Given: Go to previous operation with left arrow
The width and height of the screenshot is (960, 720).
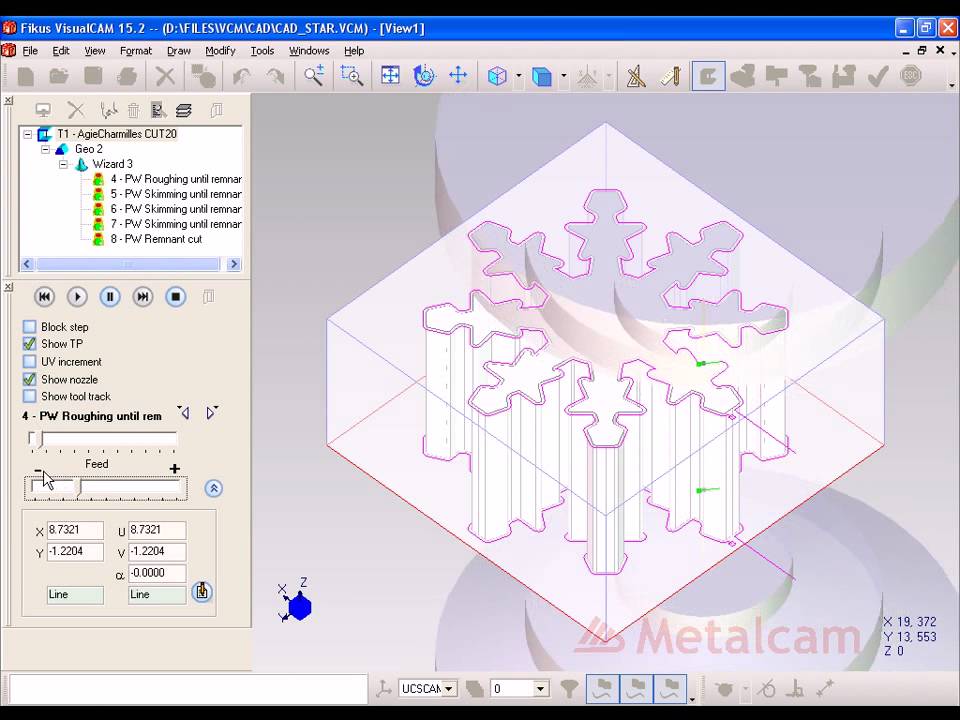Looking at the screenshot, I should click(x=184, y=413).
